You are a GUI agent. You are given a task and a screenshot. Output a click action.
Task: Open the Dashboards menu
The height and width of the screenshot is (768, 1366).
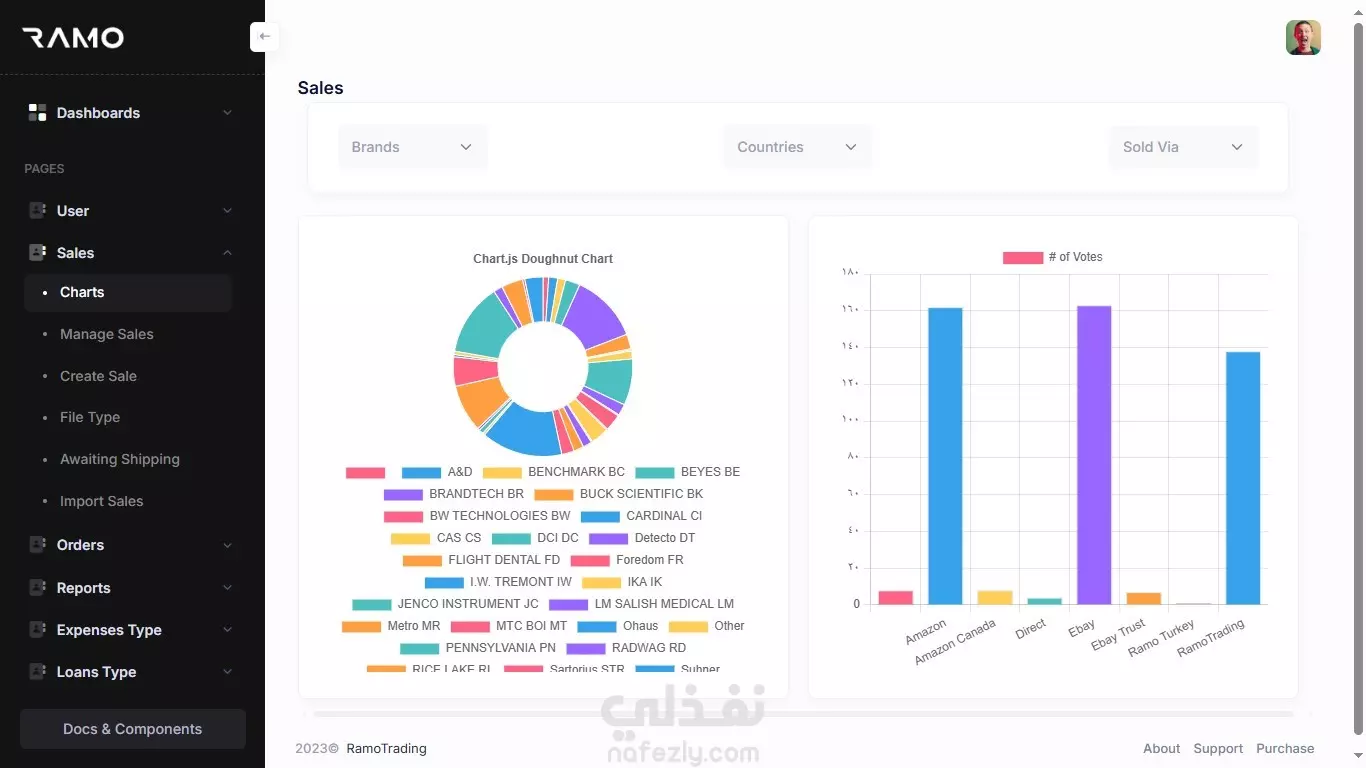[98, 113]
